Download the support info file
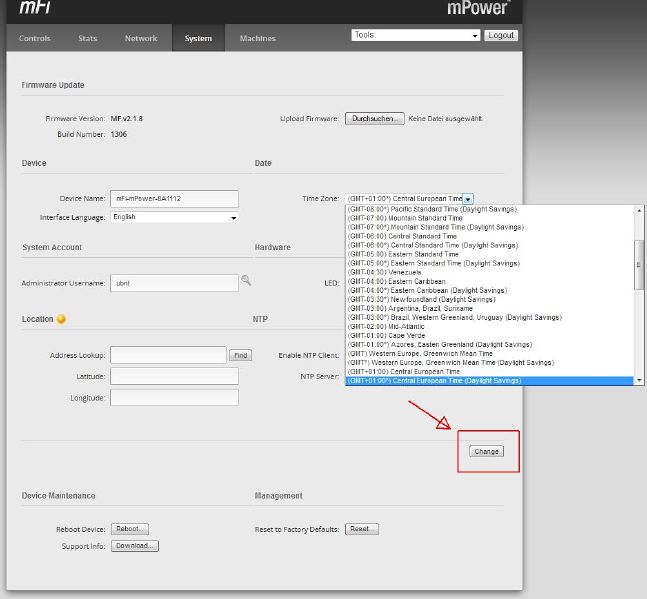647x599 pixels. tap(135, 546)
